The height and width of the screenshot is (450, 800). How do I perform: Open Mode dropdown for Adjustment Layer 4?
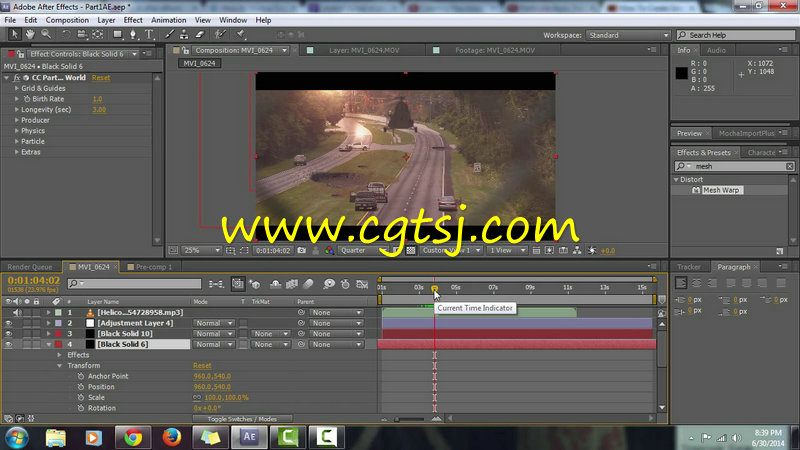pos(214,323)
